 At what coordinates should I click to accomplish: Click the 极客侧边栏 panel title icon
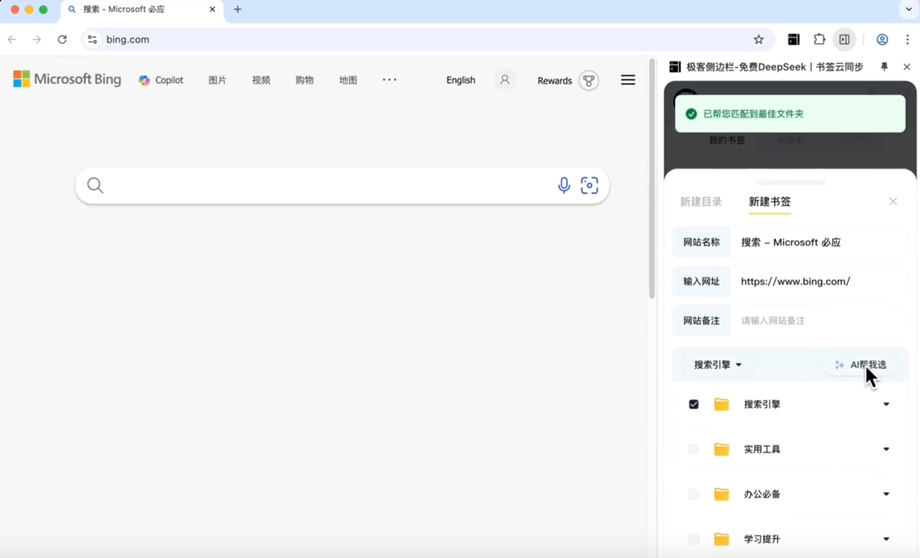(x=675, y=67)
